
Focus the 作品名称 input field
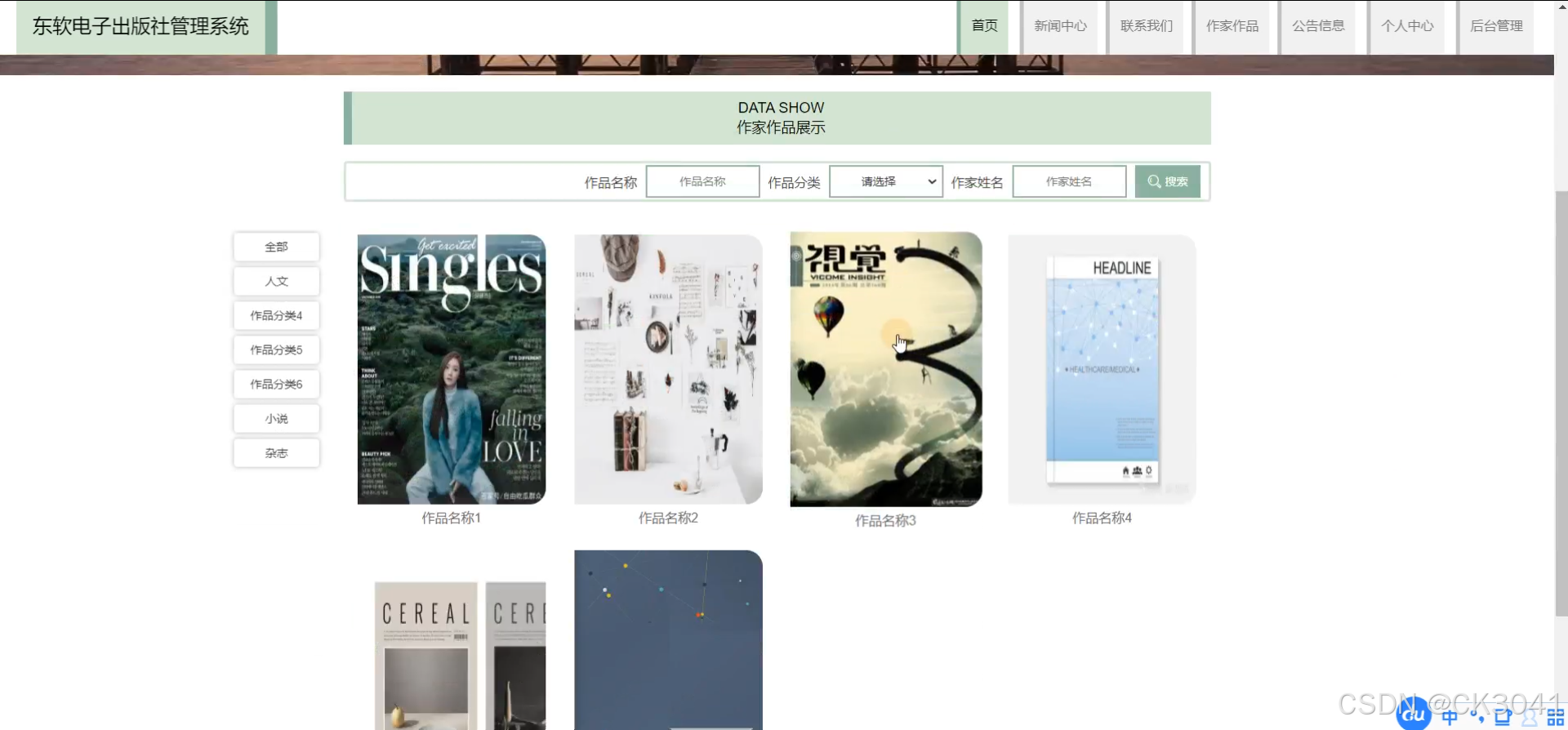point(702,181)
